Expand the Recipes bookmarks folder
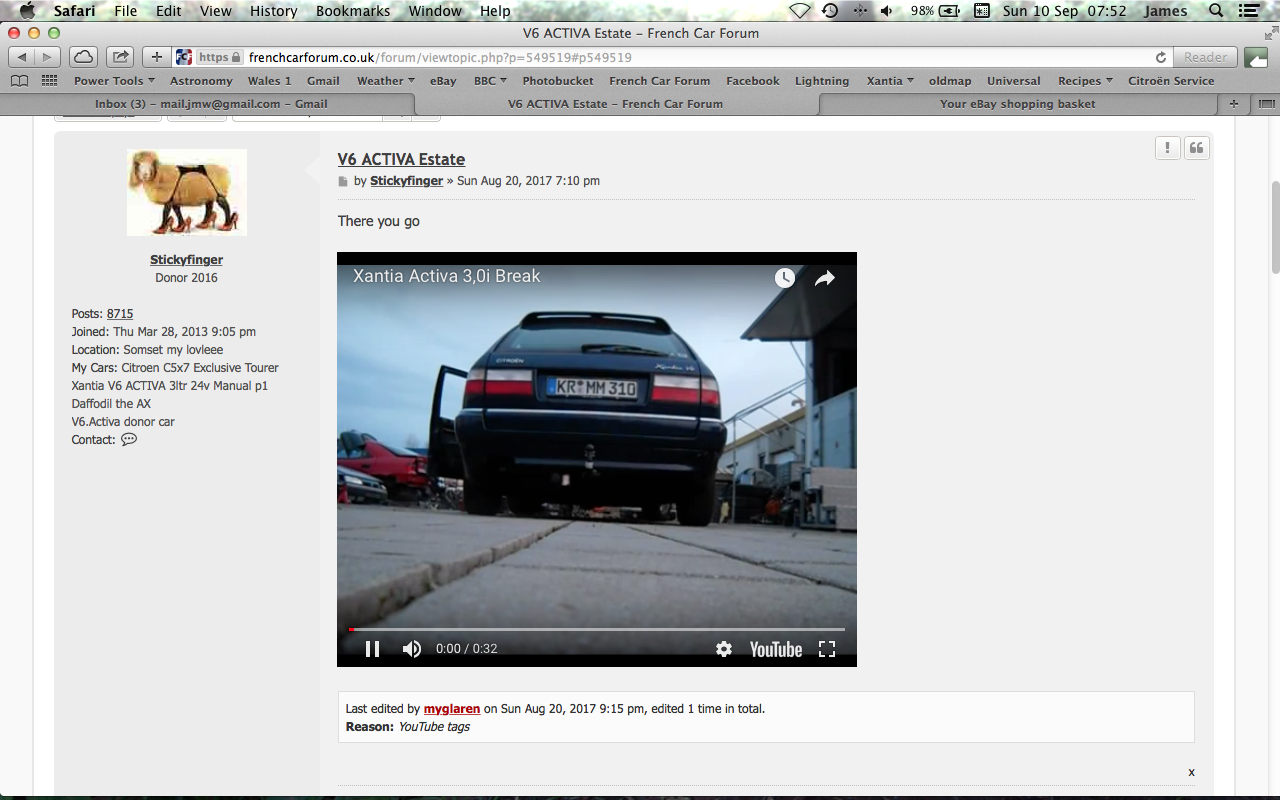The image size is (1280, 800). pyautogui.click(x=1085, y=81)
